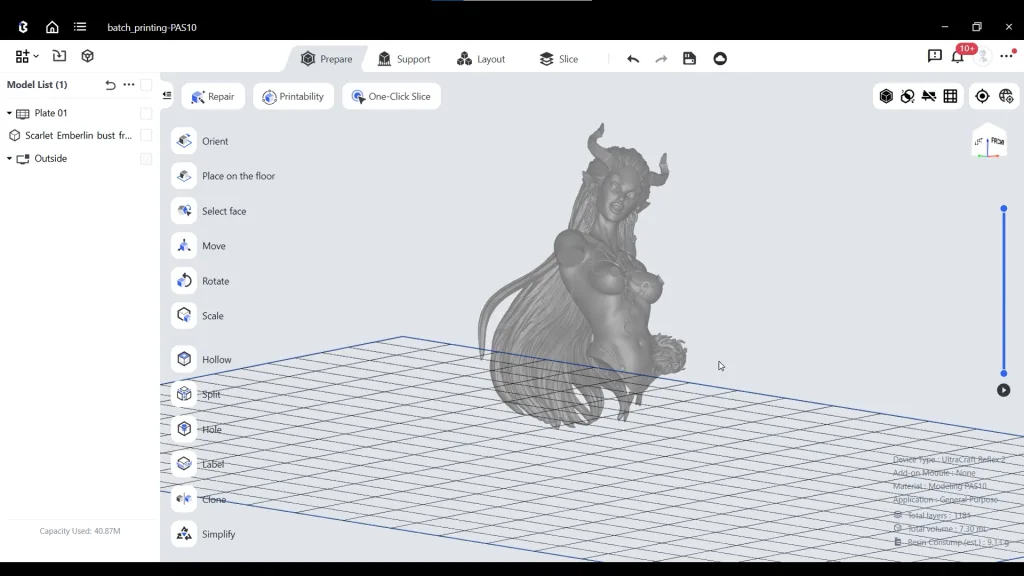Toggle the crossed-out visibility display icon
Viewport: 1024px width, 576px height.
929,97
